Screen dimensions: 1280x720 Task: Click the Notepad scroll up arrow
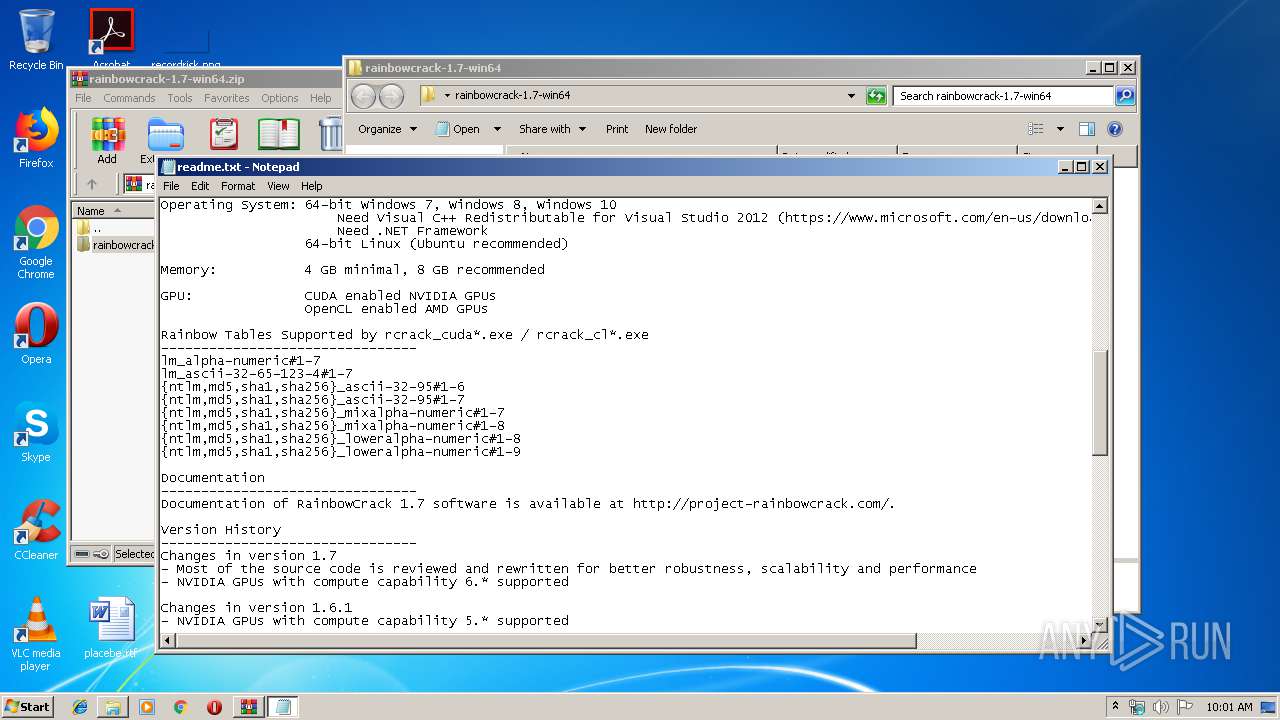click(x=1100, y=206)
